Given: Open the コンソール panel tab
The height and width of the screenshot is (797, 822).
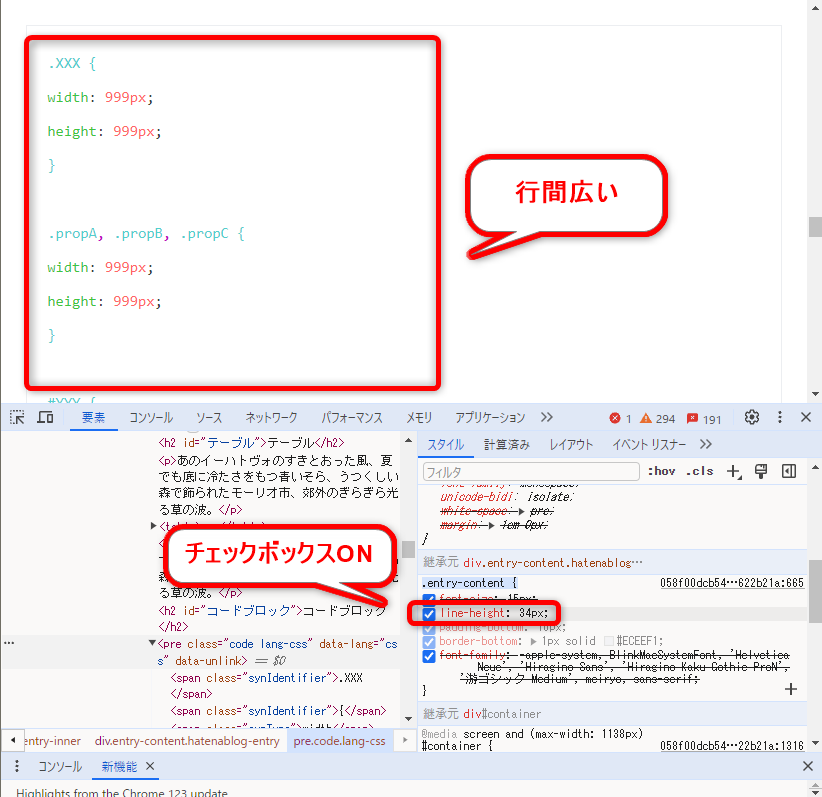Looking at the screenshot, I should click(151, 417).
